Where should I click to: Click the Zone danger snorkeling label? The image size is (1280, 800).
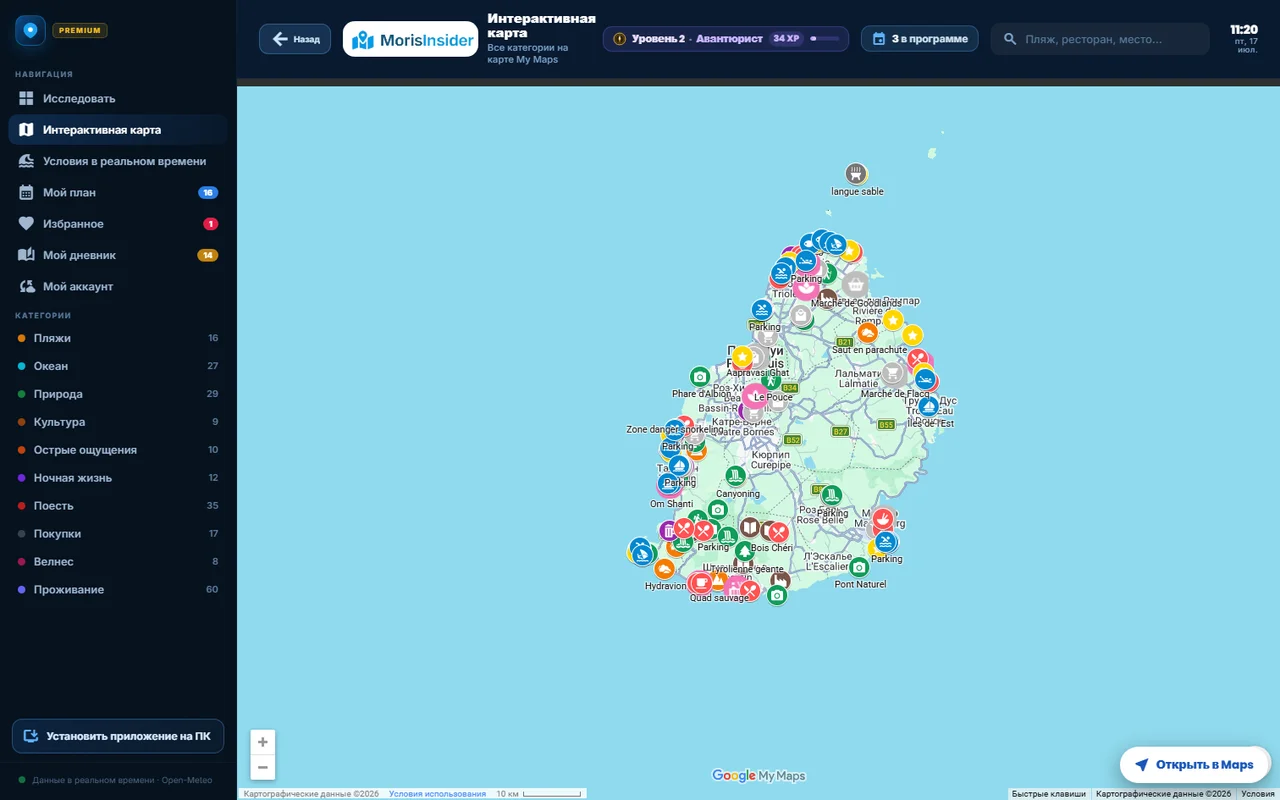click(x=674, y=429)
